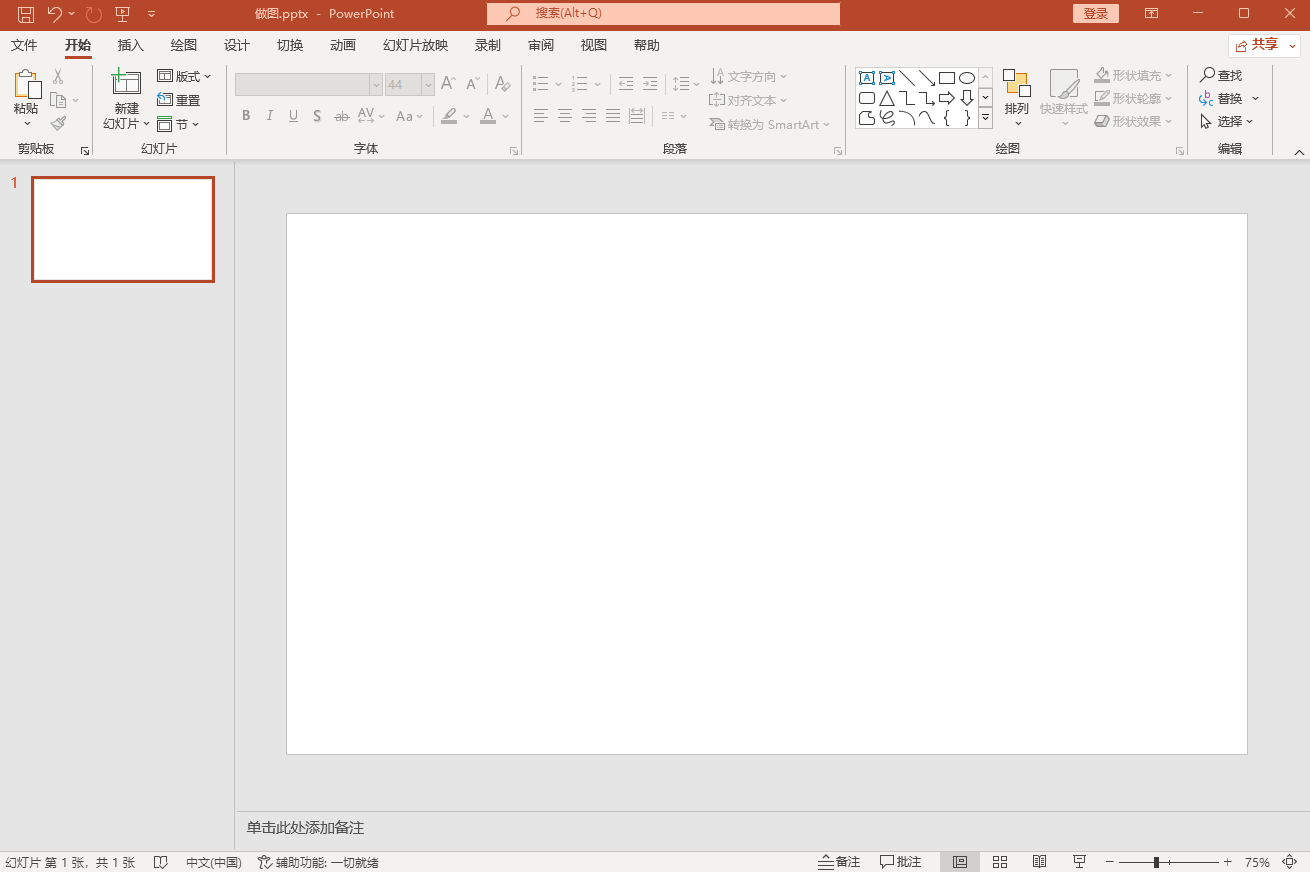
Task: Undo the last action
Action: point(55,14)
